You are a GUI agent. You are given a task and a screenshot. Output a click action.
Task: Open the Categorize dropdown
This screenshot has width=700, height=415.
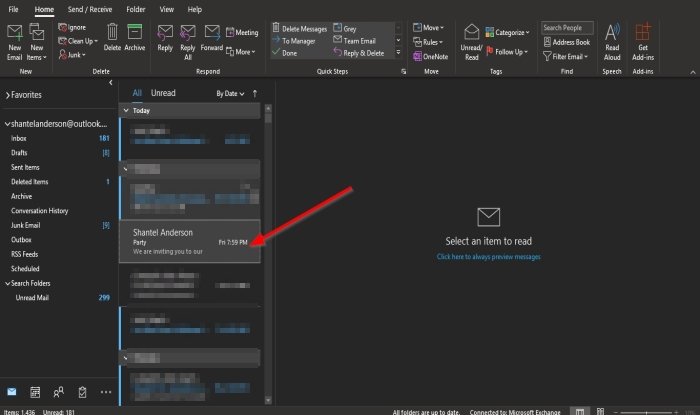coord(508,32)
